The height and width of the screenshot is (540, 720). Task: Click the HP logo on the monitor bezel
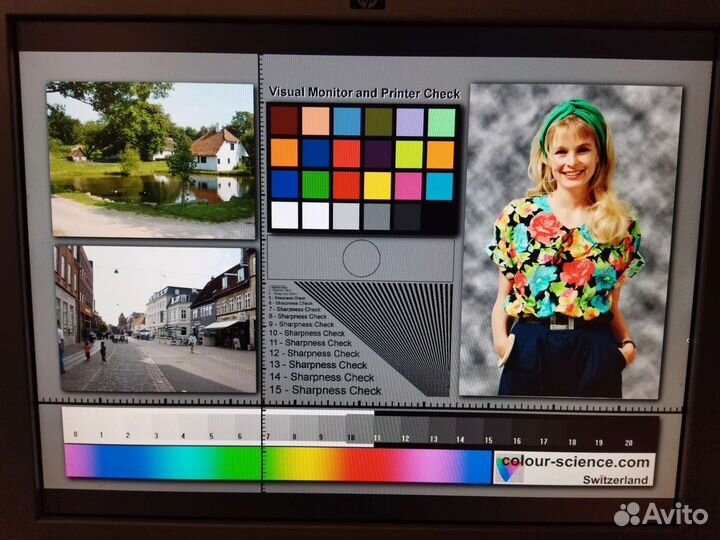tap(366, 4)
